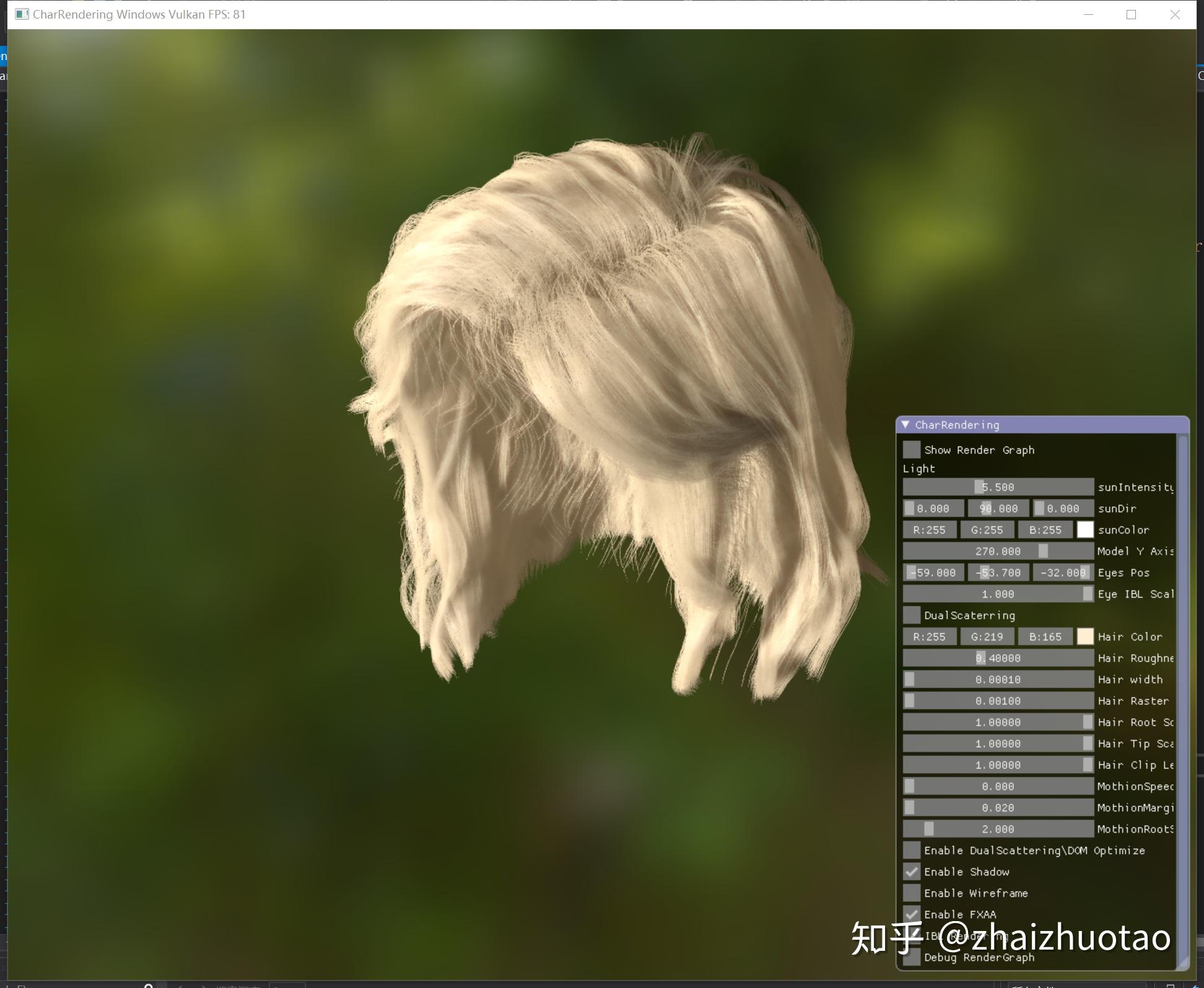The width and height of the screenshot is (1204, 988).
Task: Disable the Enable FXAA checkbox
Action: [910, 914]
